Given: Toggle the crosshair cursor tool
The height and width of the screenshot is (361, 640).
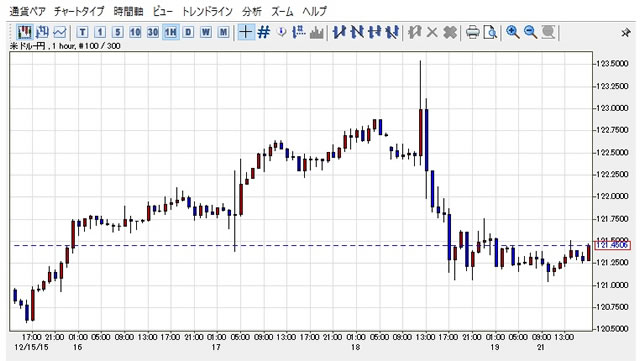Looking at the screenshot, I should pos(246,32).
